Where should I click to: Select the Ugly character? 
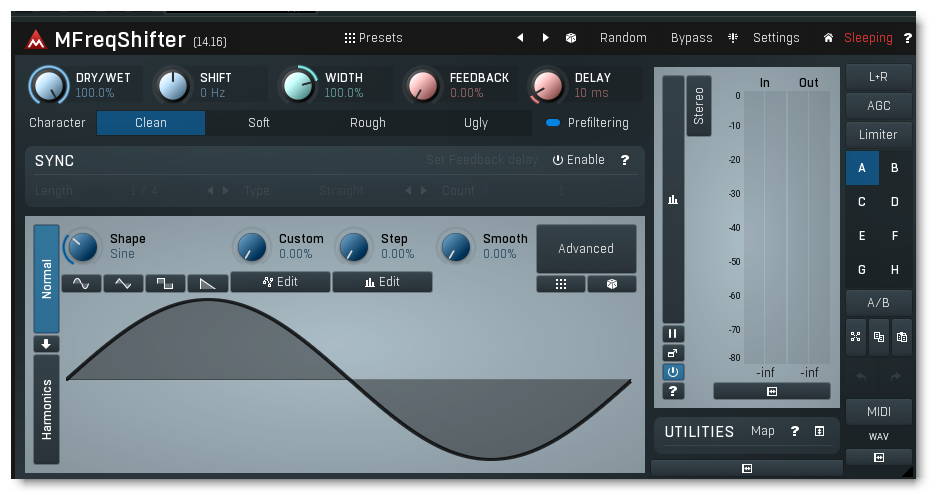tap(476, 123)
